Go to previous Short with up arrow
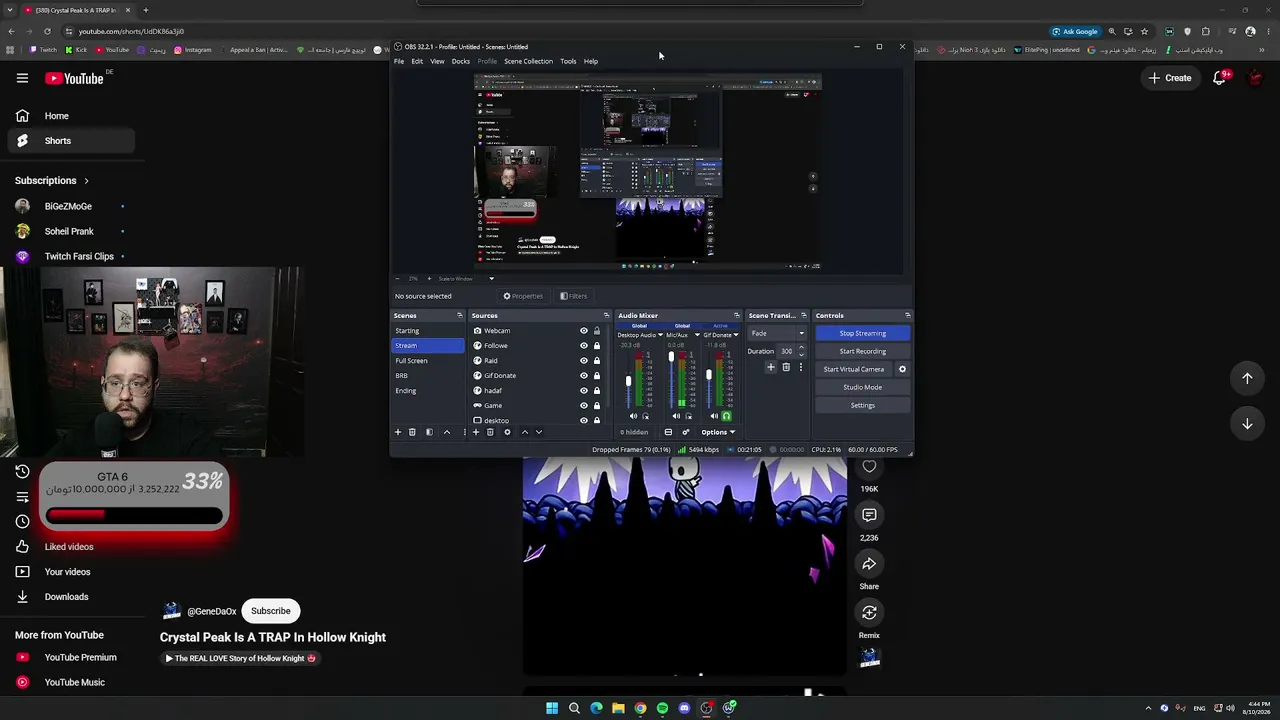 1247,378
